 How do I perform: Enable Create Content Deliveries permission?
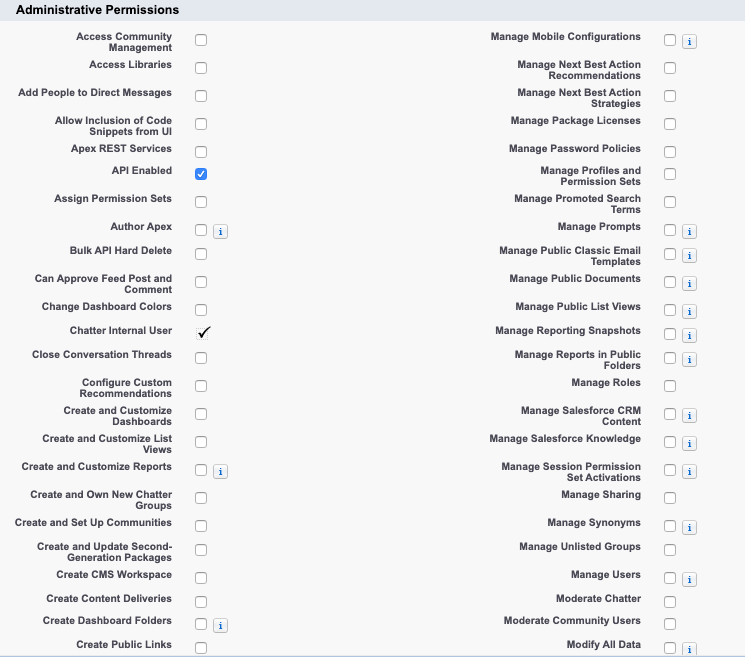click(x=201, y=602)
